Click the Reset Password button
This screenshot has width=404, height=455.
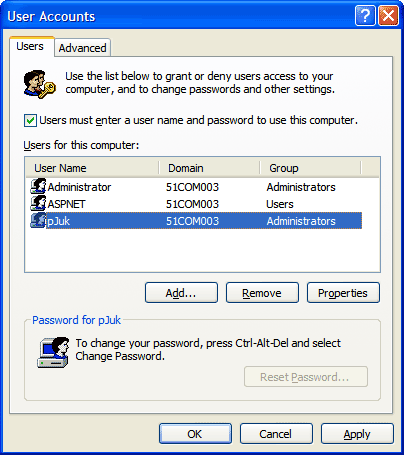click(306, 377)
